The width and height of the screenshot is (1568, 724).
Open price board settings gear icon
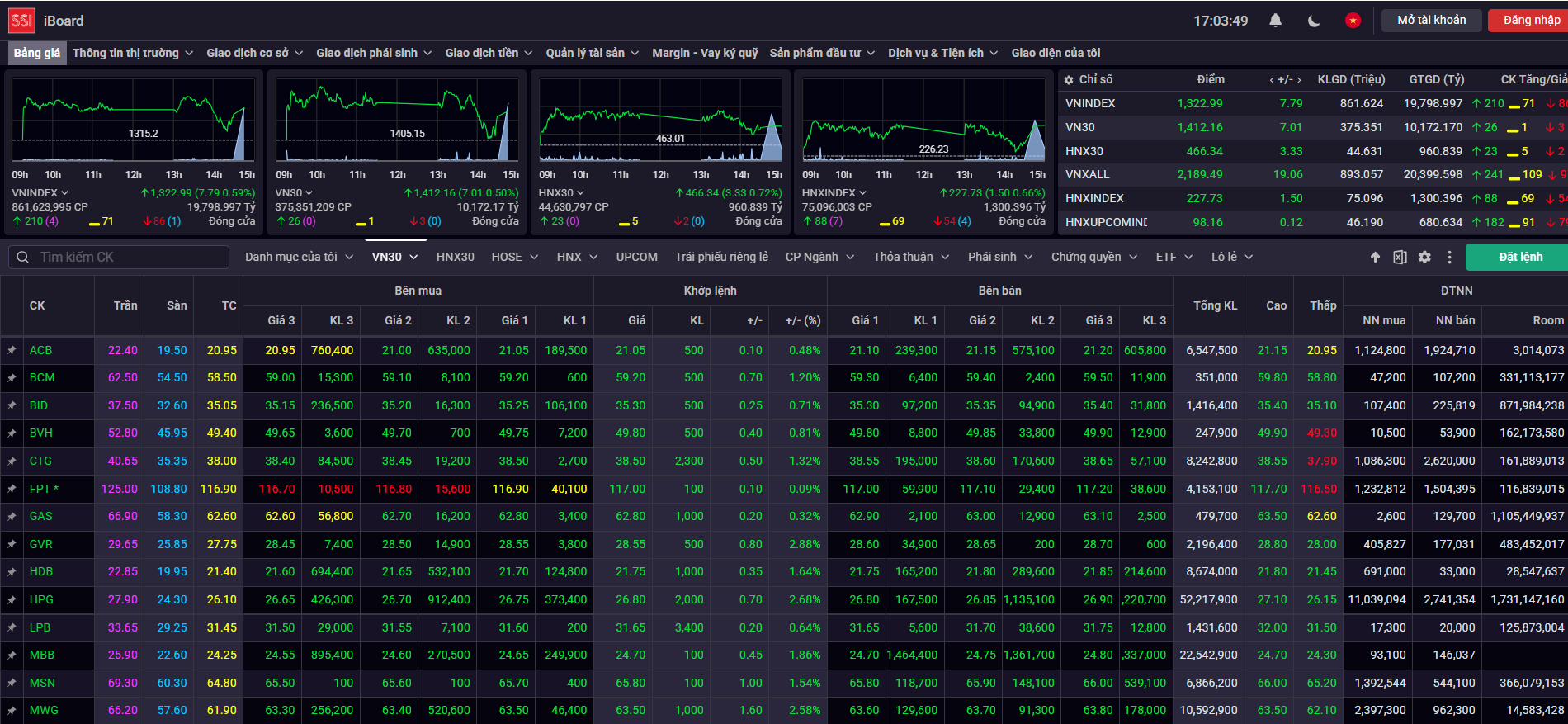pos(1424,258)
